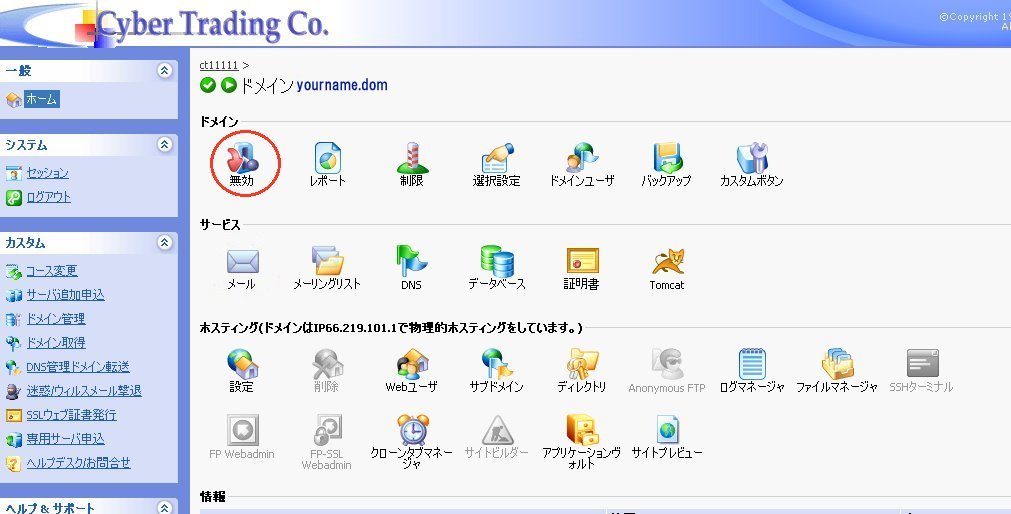Collapse the 一般 sidebar section
The image size is (1011, 514).
coord(165,71)
